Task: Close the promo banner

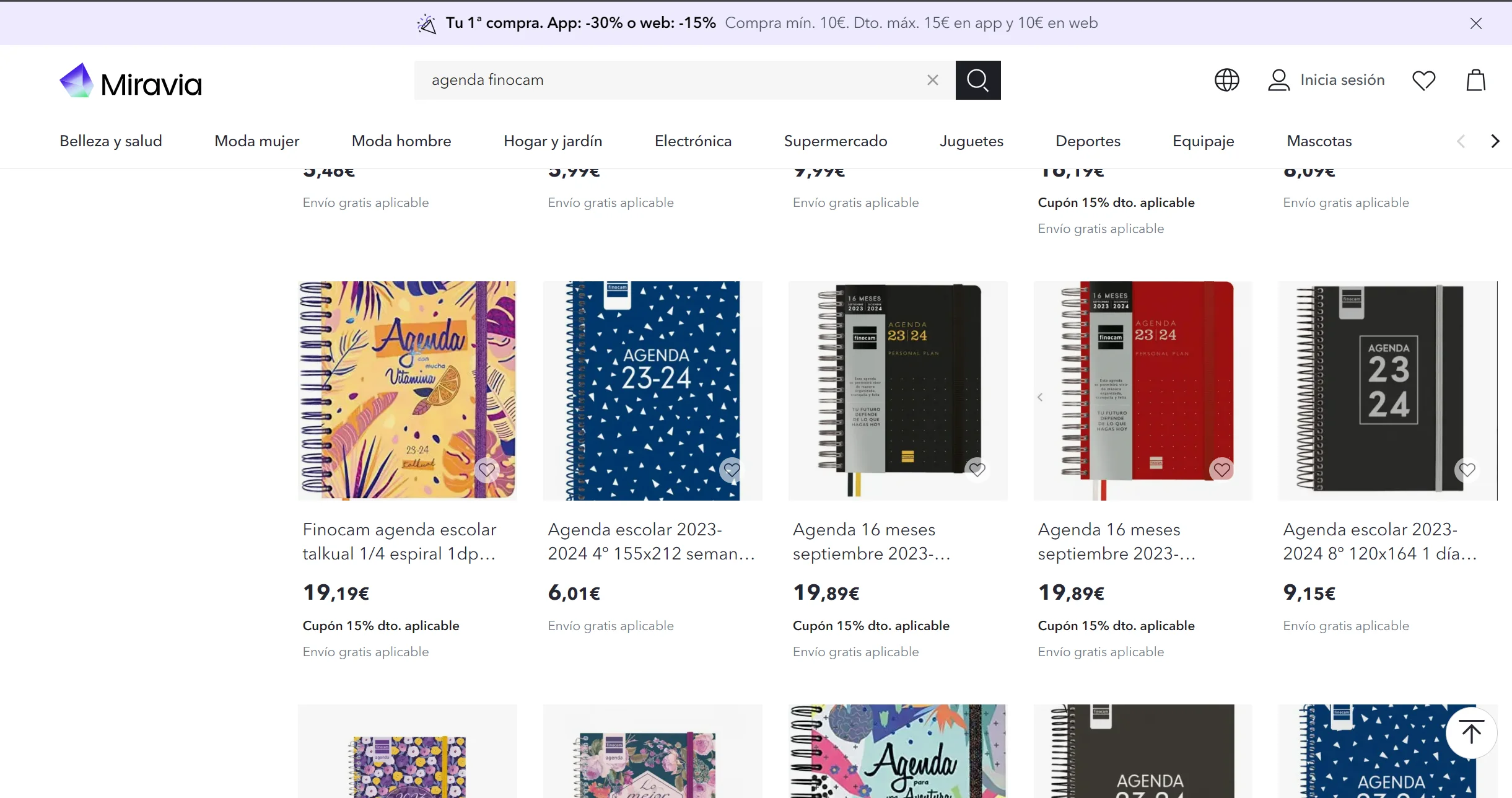Action: click(x=1475, y=24)
